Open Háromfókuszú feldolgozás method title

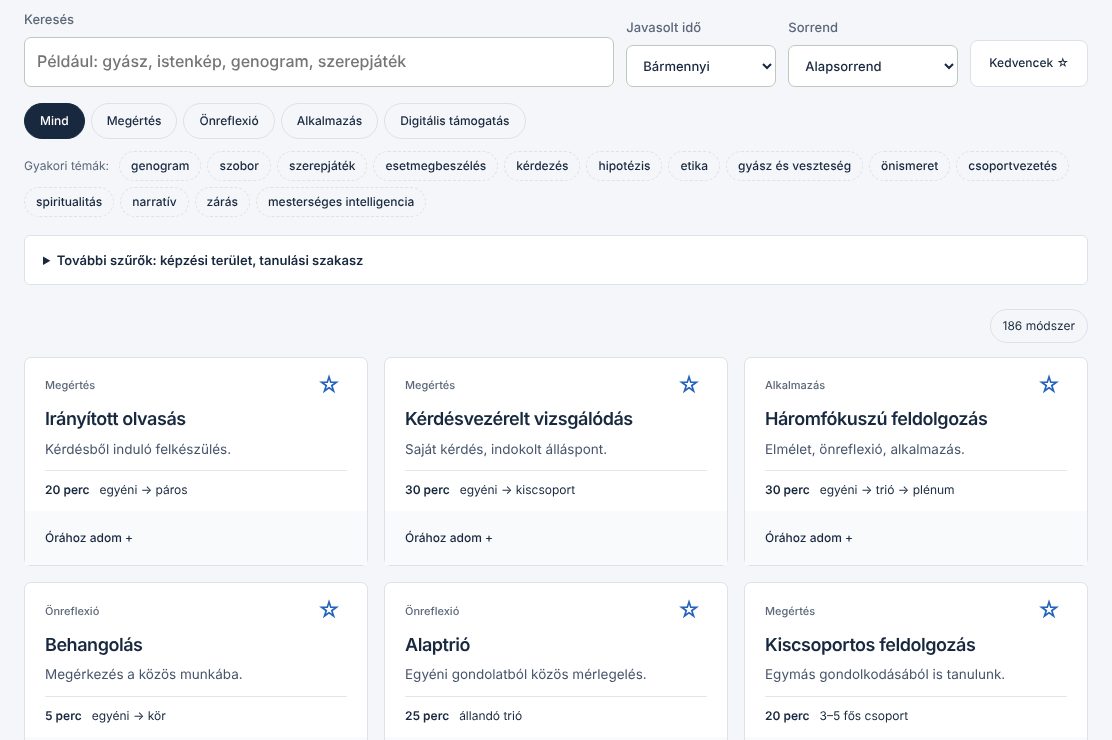(x=876, y=419)
